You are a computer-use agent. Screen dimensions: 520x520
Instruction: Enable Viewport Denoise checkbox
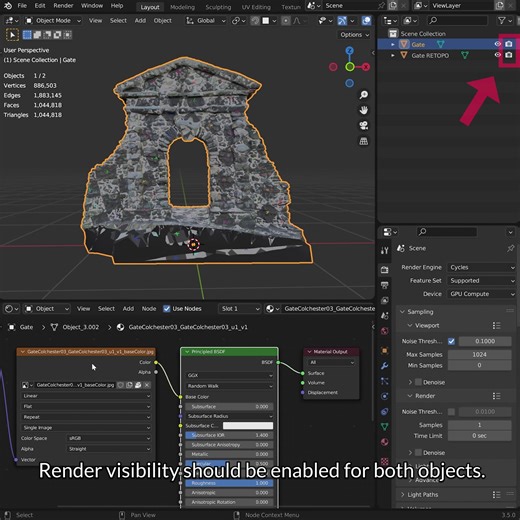click(419, 382)
